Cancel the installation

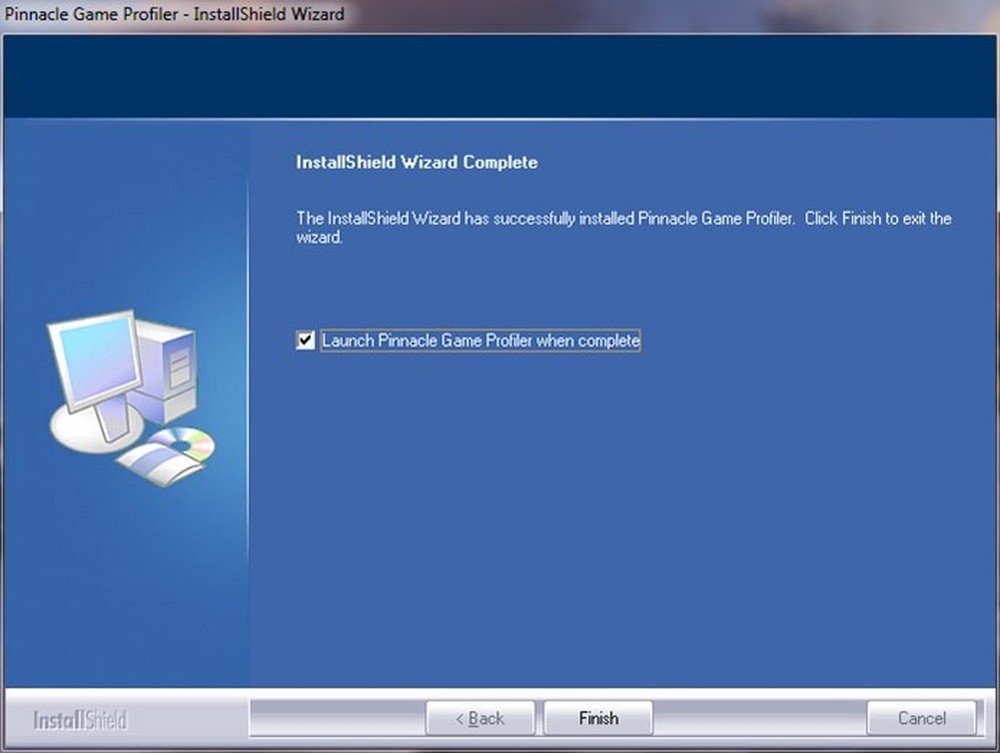tap(920, 718)
